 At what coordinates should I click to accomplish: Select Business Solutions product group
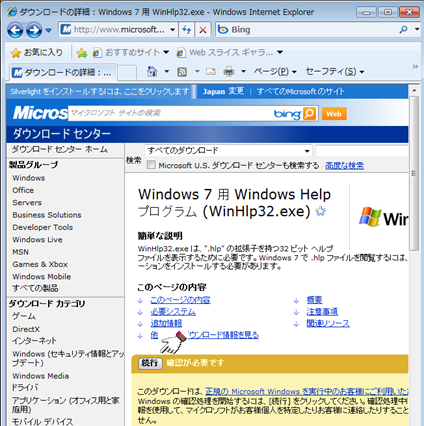[x=47, y=215]
